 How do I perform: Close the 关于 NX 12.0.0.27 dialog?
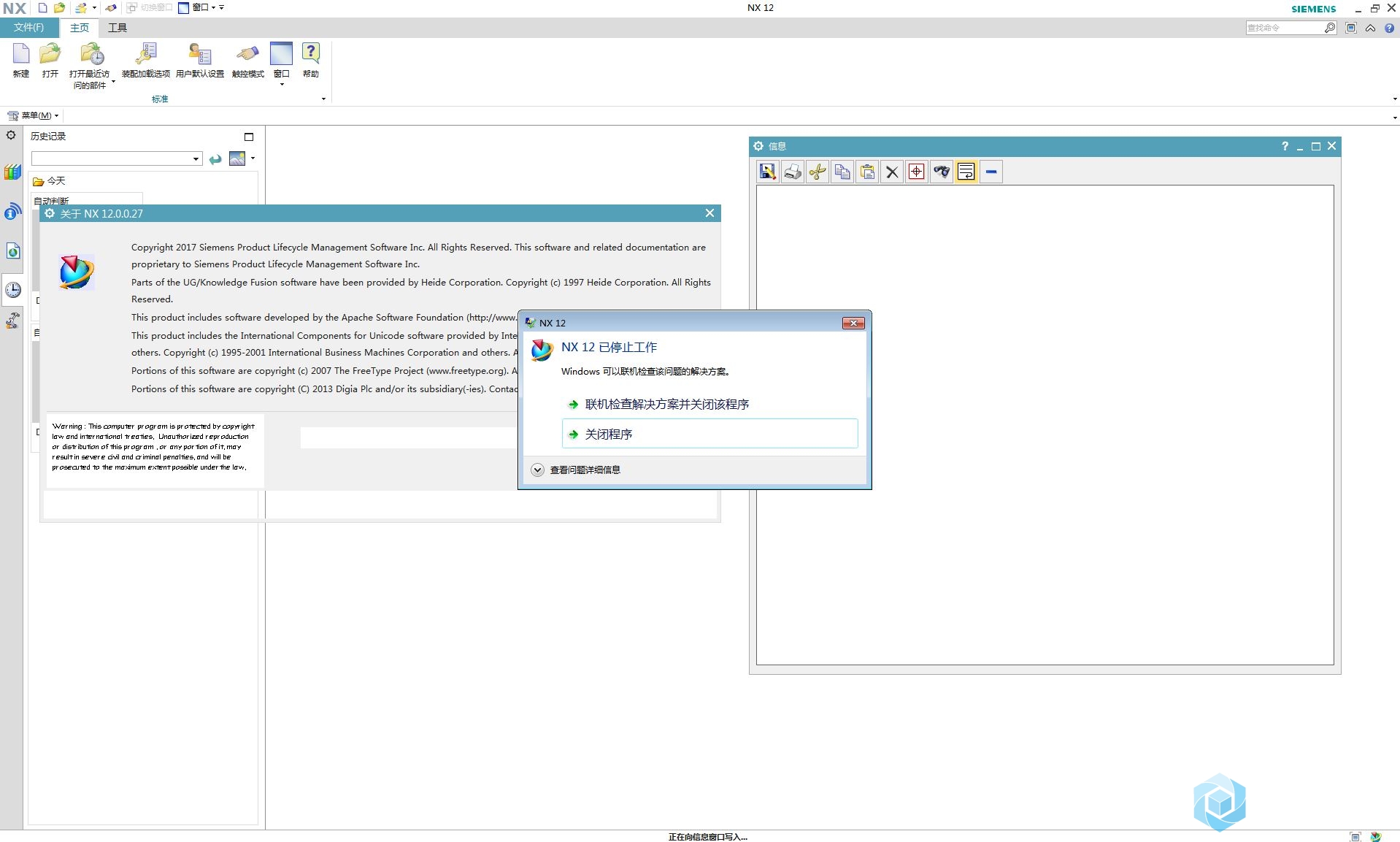(x=709, y=213)
